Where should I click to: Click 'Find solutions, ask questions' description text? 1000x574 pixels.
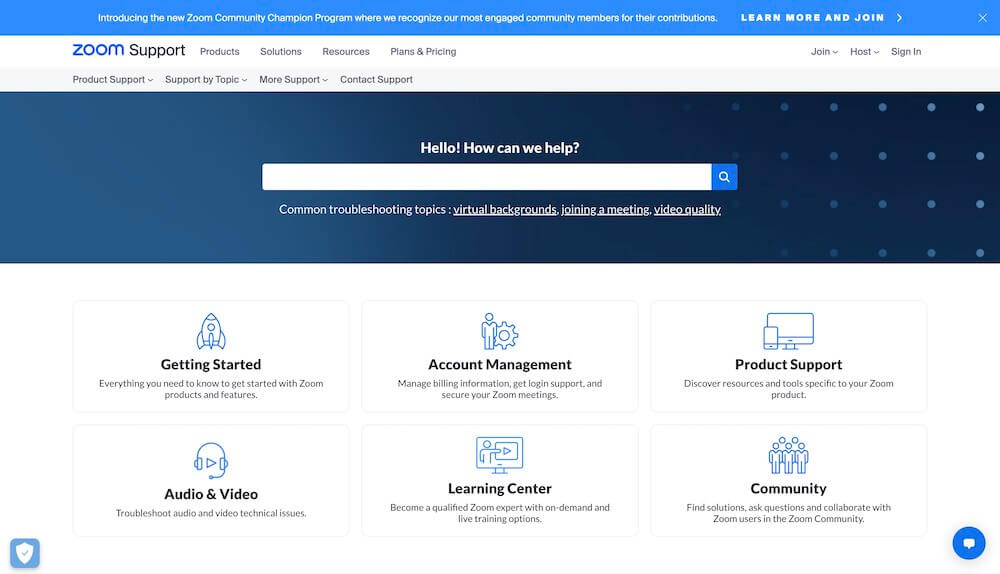(x=789, y=513)
